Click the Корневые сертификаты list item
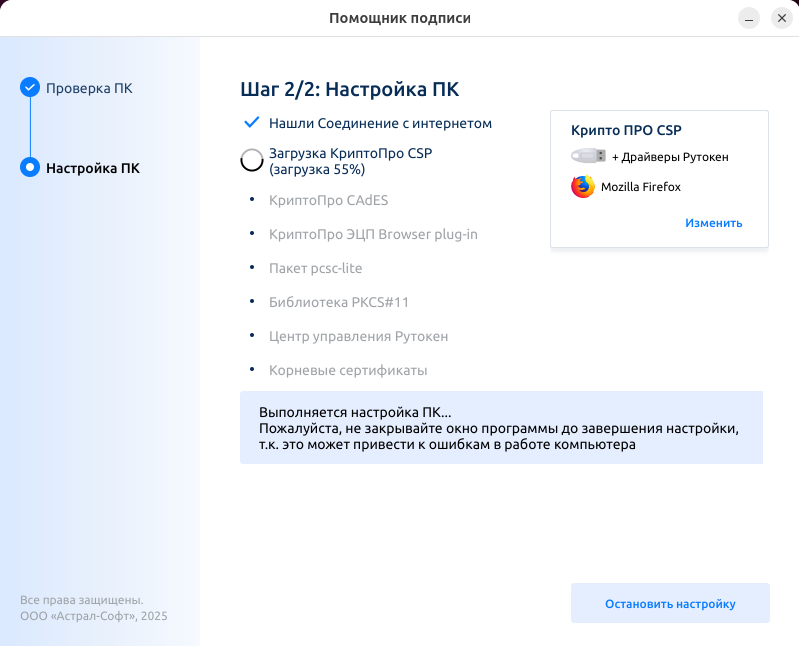Image resolution: width=799 pixels, height=646 pixels. 348,370
